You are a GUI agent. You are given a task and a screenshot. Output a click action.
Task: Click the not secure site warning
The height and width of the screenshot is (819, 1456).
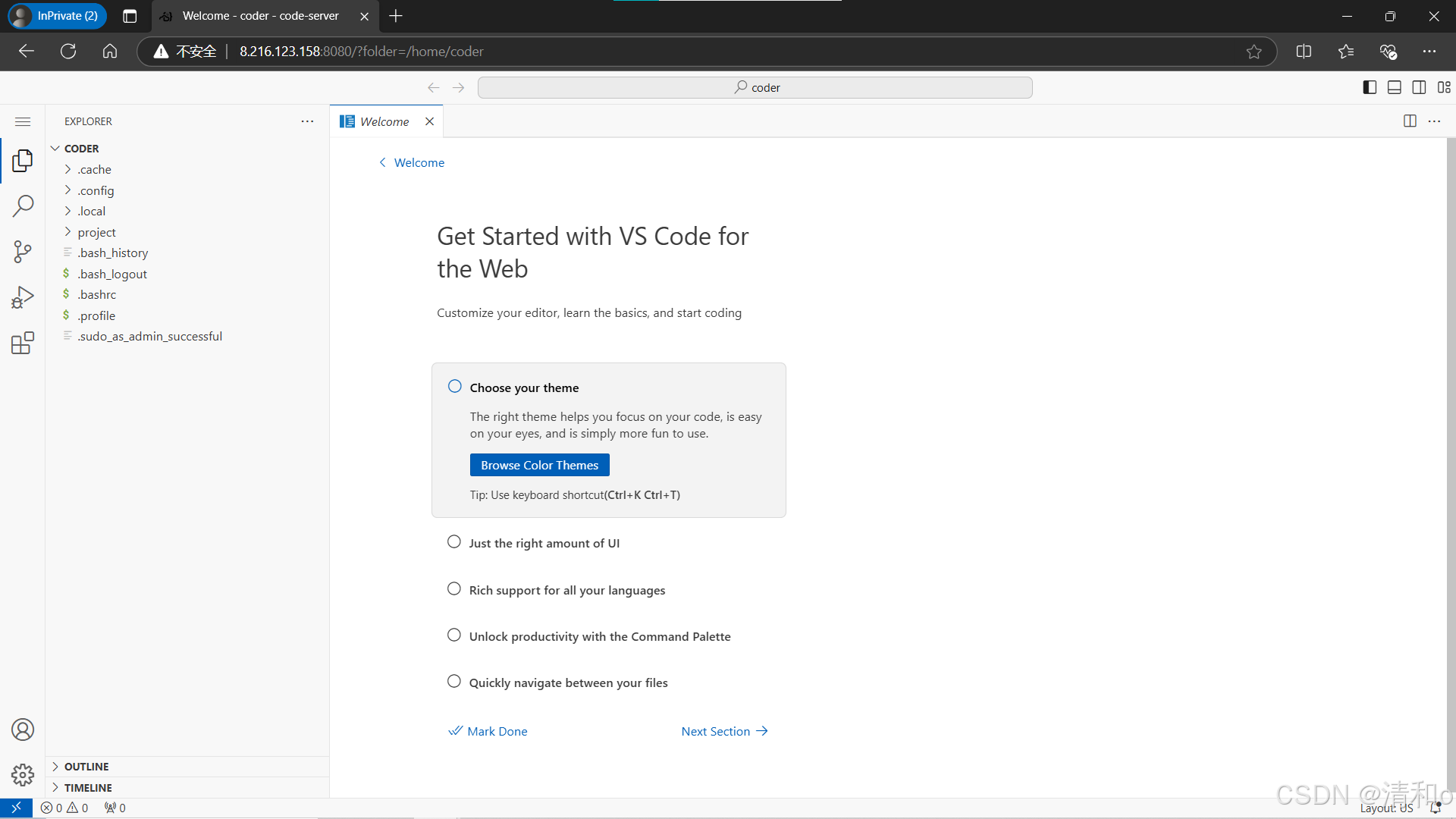pos(185,51)
